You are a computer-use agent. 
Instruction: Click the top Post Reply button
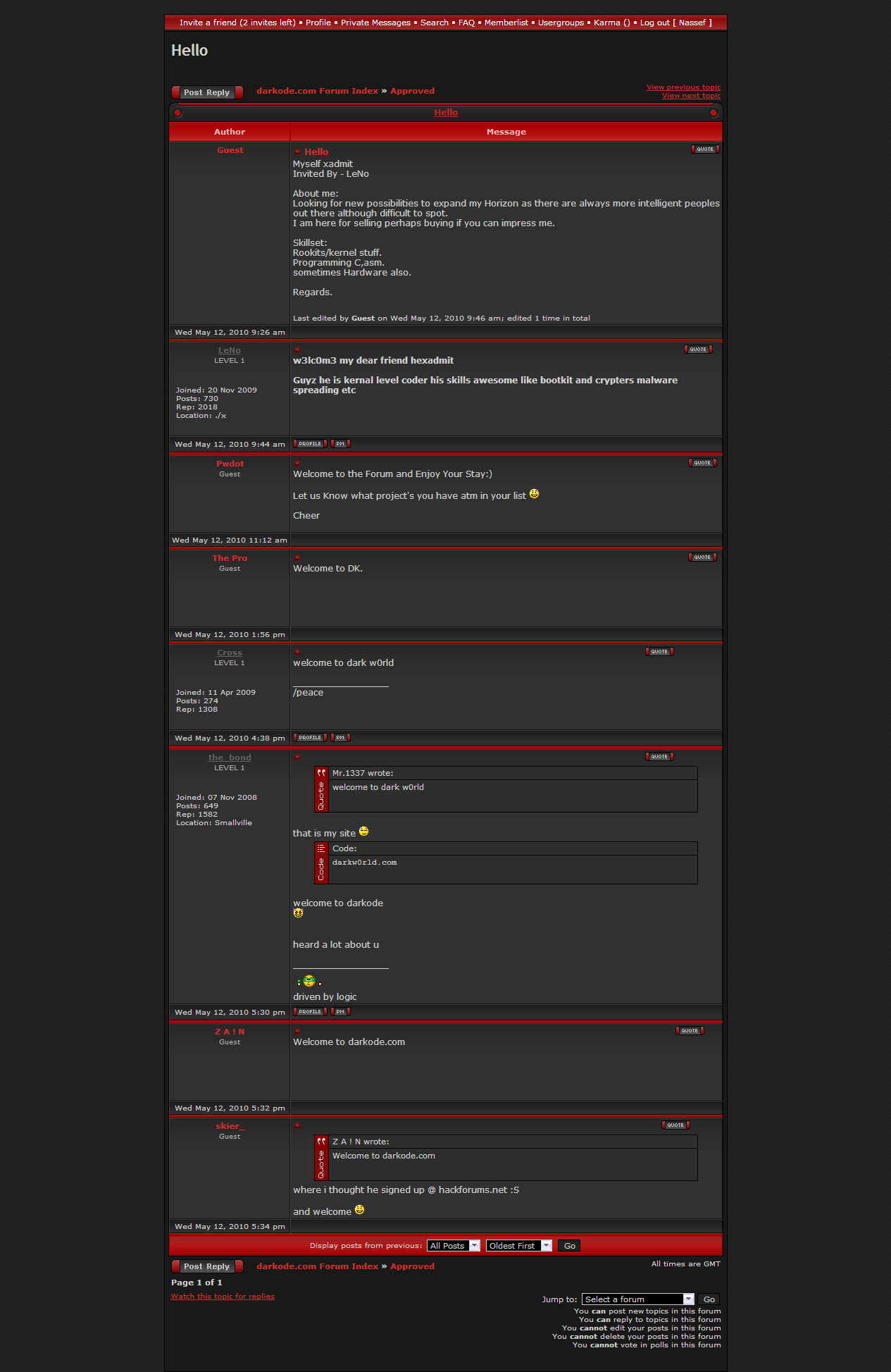[x=207, y=92]
